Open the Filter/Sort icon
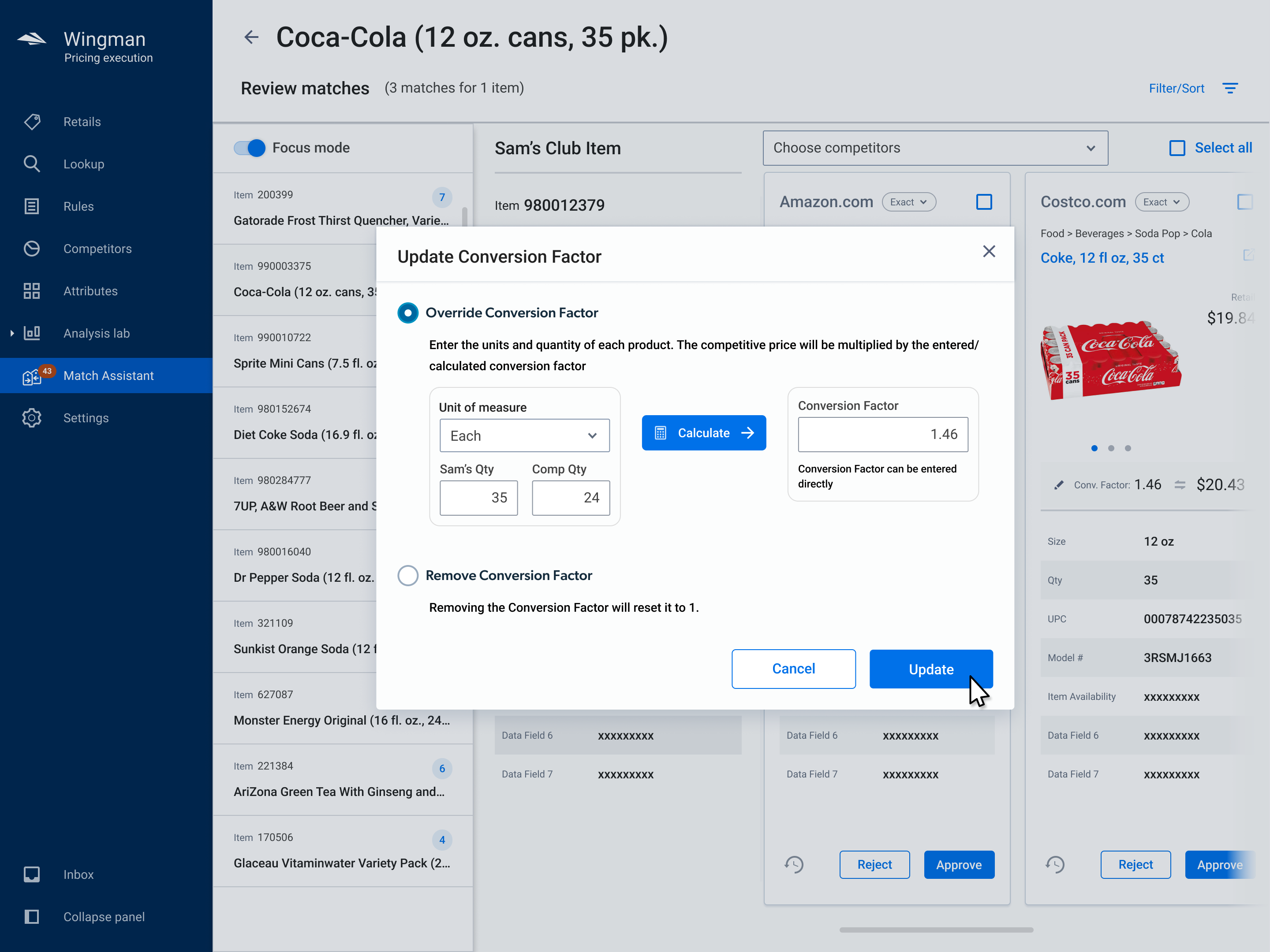This screenshot has width=1270, height=952. (1230, 88)
